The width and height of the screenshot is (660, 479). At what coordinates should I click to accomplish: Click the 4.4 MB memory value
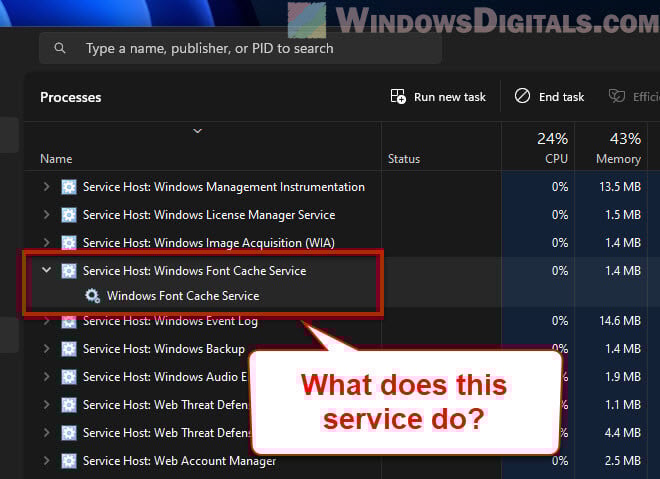point(623,432)
